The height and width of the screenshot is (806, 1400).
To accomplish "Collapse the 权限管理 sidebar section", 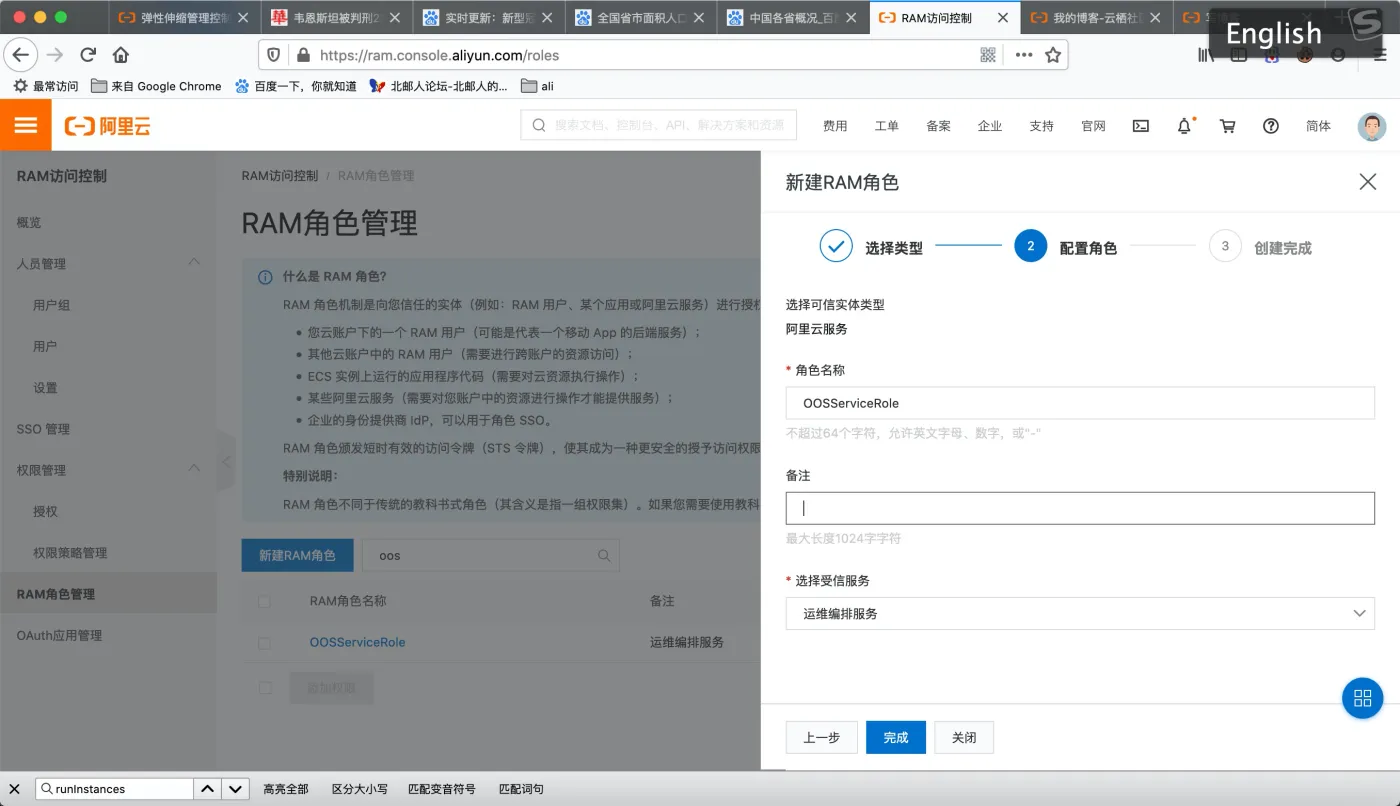I will (x=194, y=468).
